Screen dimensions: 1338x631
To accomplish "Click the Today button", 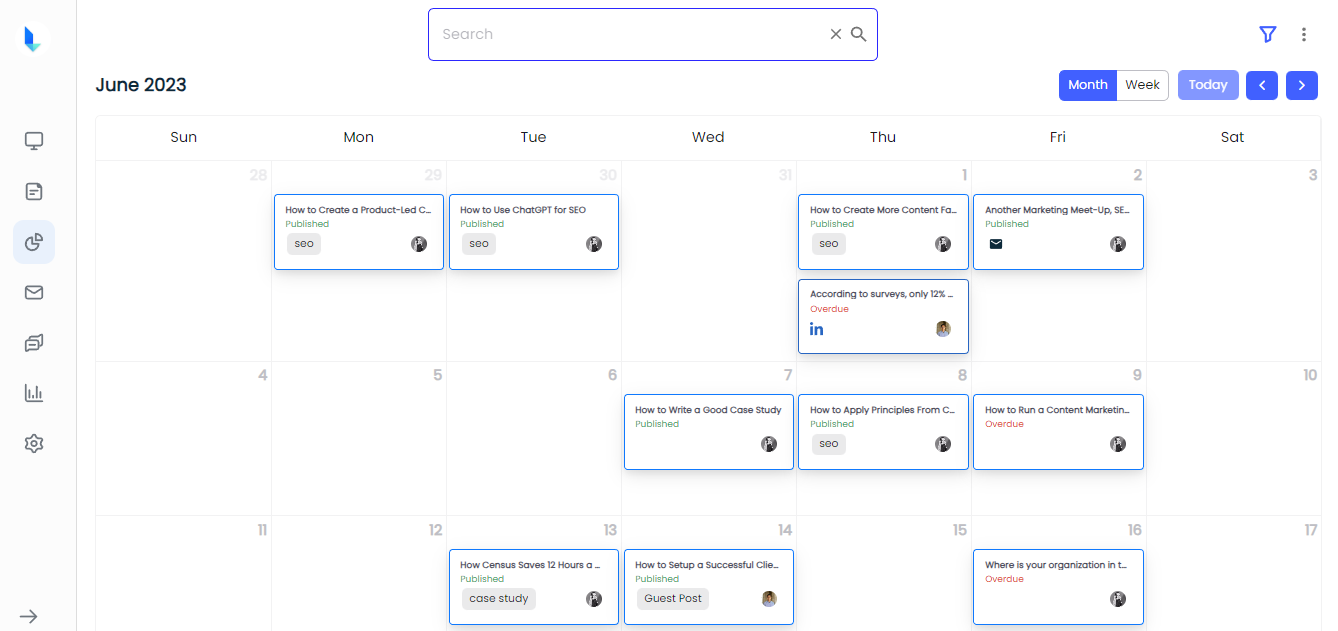I will pos(1208,85).
